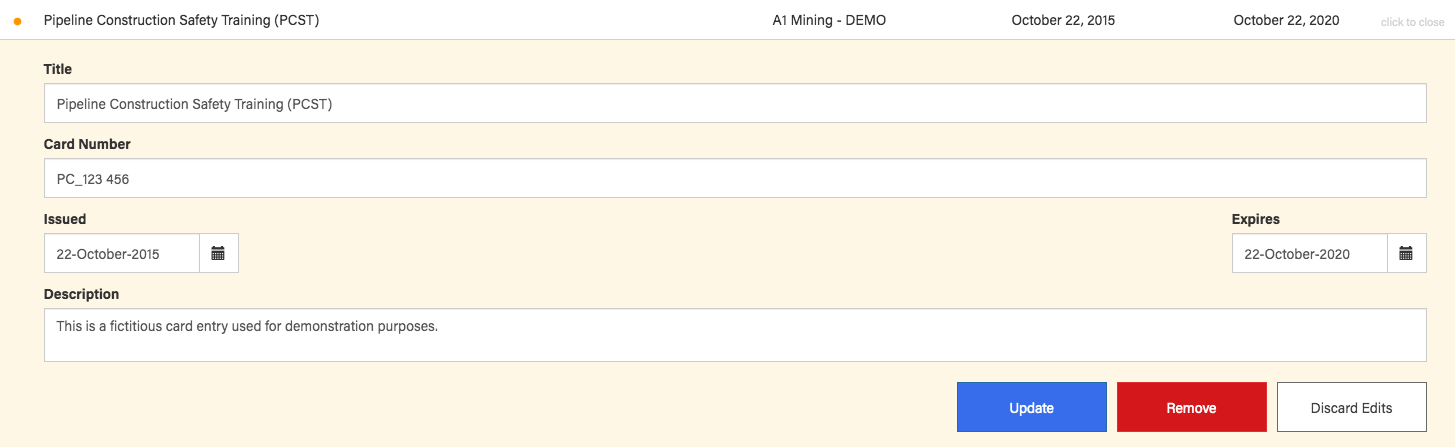Click the Card Number label
Image resolution: width=1455 pixels, height=447 pixels.
tap(87, 144)
